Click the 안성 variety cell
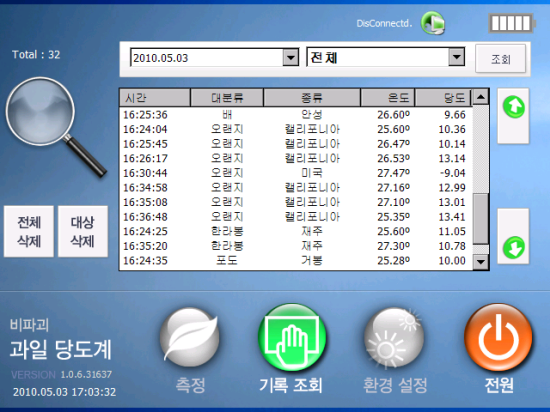Viewport: 550px width, 412px height. click(x=312, y=115)
